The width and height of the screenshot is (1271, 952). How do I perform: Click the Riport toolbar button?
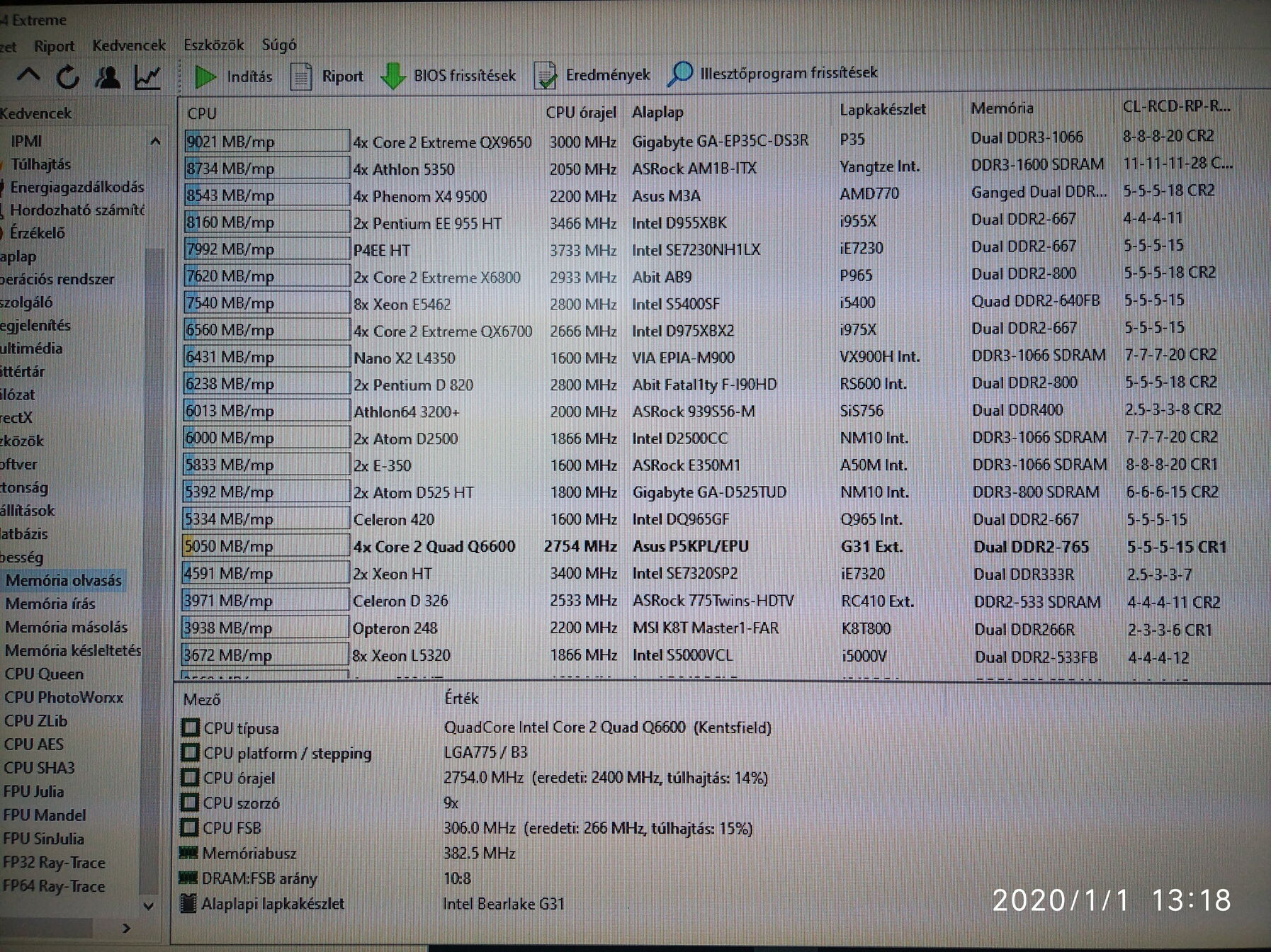[x=327, y=76]
